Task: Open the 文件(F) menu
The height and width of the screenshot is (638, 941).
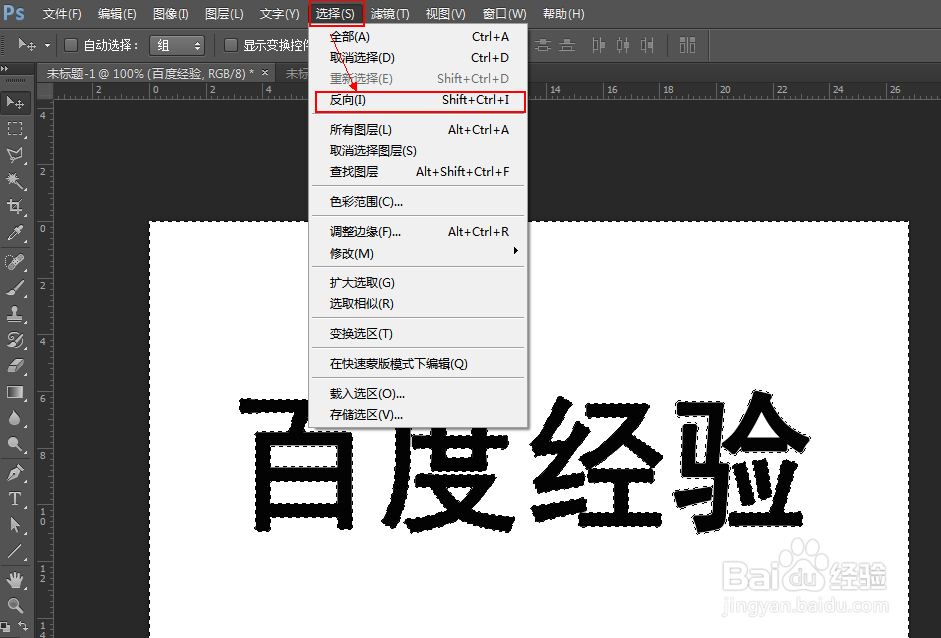Action: [62, 13]
